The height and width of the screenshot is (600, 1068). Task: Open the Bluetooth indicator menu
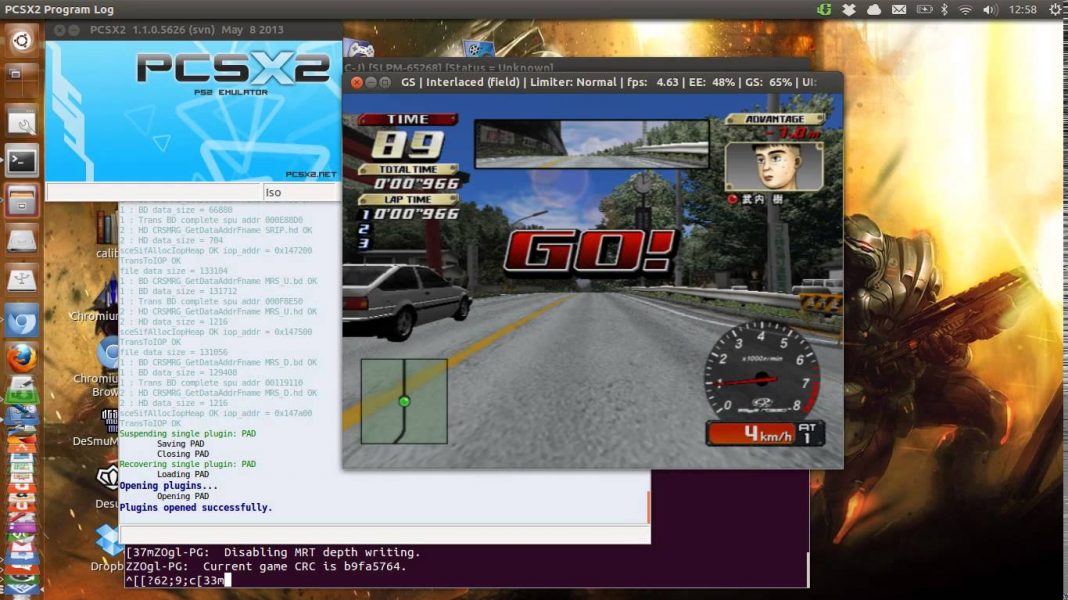click(945, 10)
